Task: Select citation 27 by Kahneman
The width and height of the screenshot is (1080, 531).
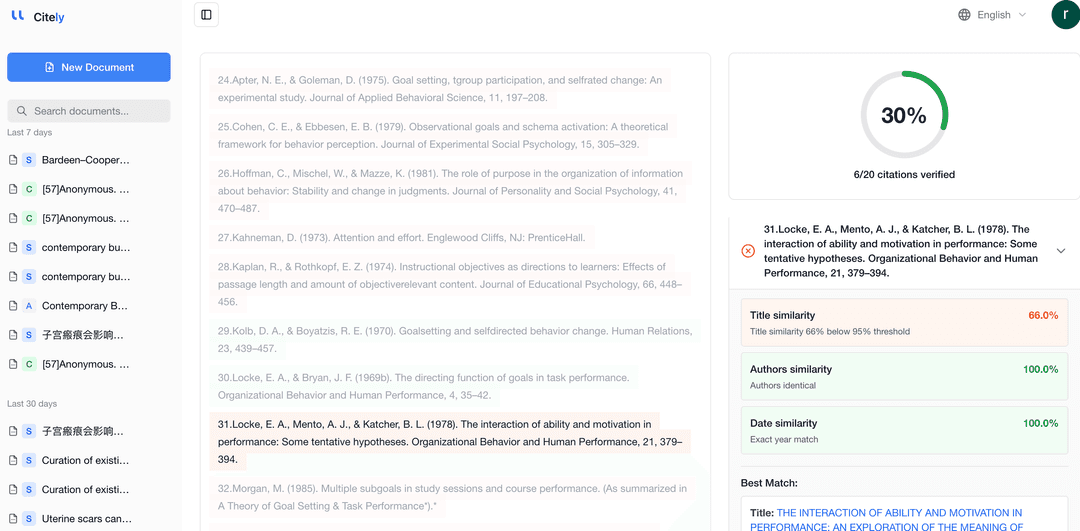Action: point(402,238)
